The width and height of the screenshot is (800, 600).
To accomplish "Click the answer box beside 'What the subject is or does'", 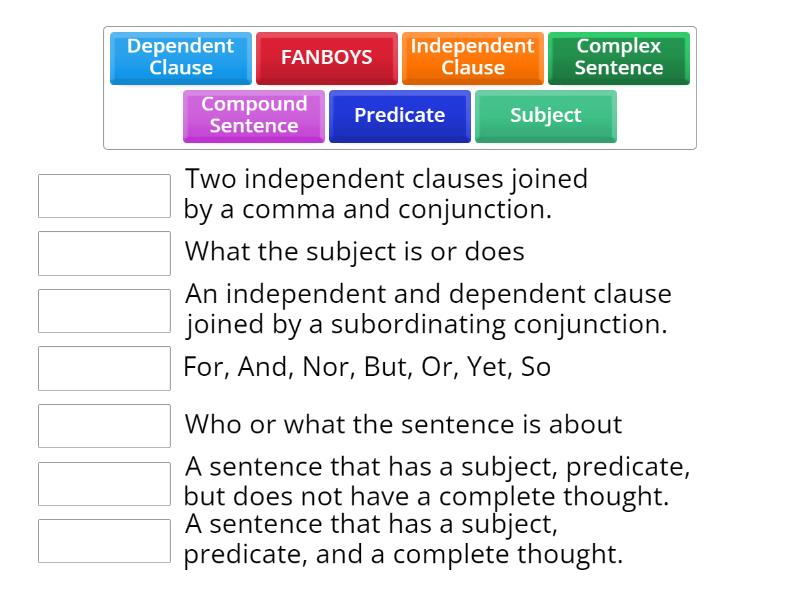I will click(x=104, y=253).
